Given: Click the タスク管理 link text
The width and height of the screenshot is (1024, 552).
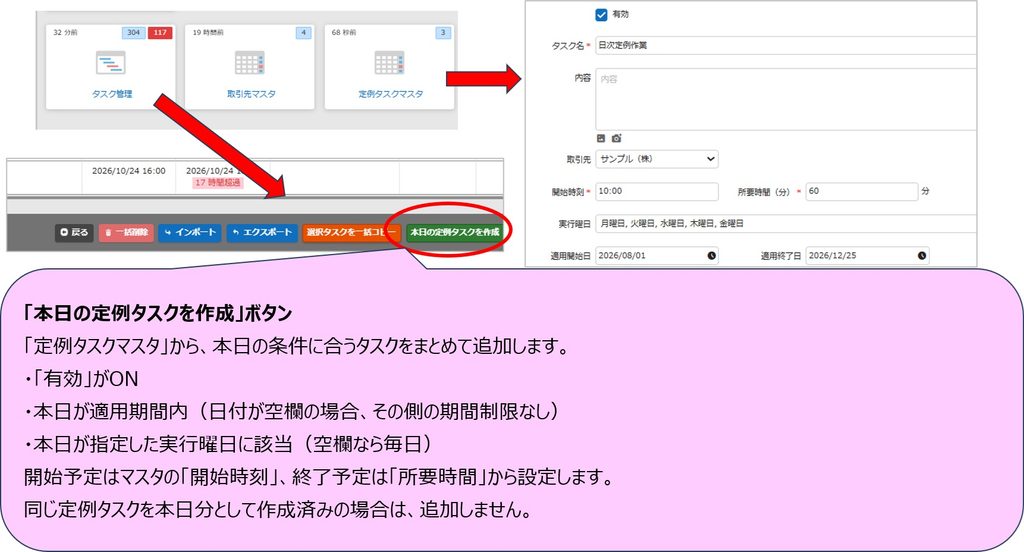Looking at the screenshot, I should click(x=112, y=94).
